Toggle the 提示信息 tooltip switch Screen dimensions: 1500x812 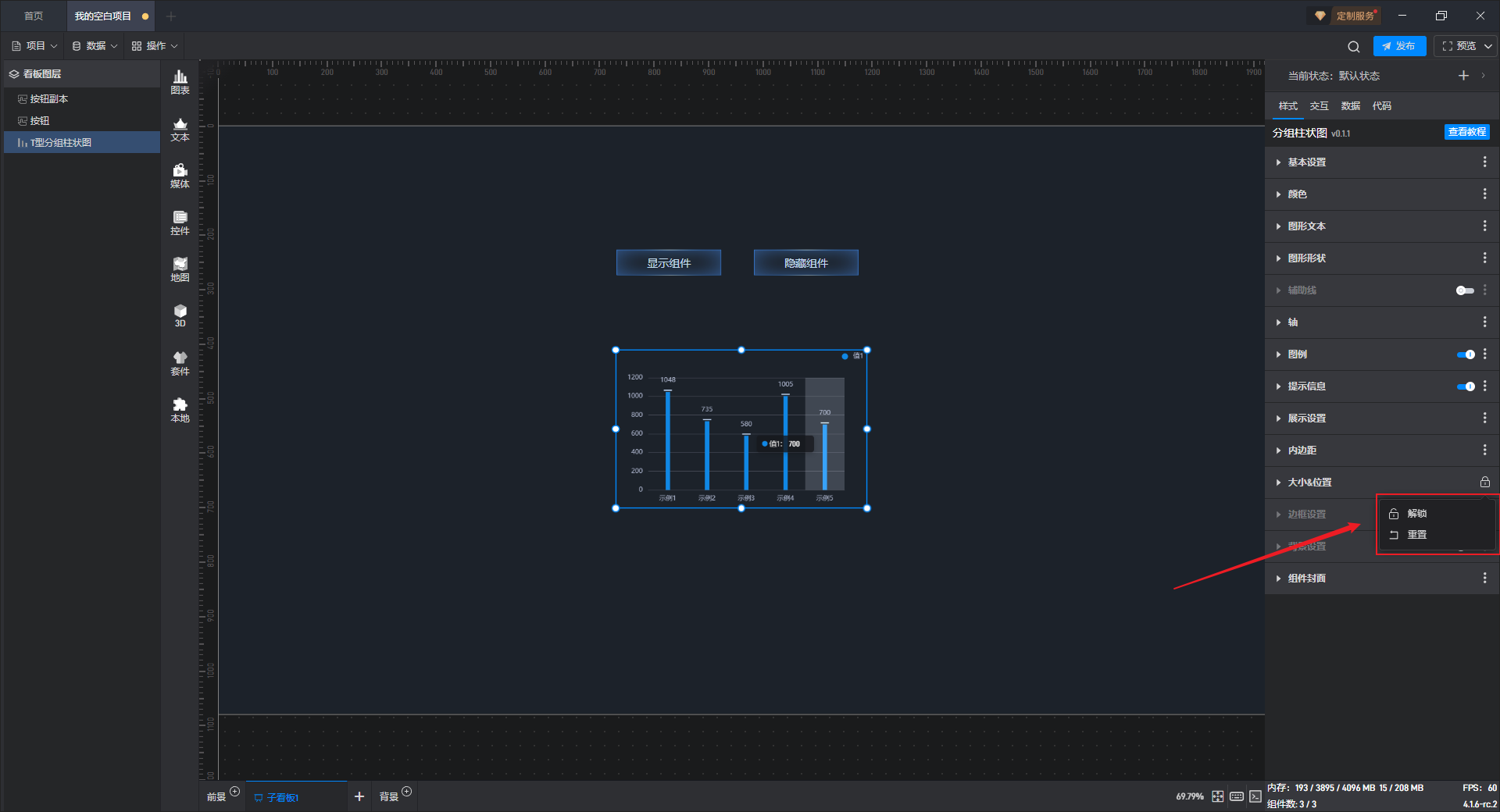(x=1465, y=386)
